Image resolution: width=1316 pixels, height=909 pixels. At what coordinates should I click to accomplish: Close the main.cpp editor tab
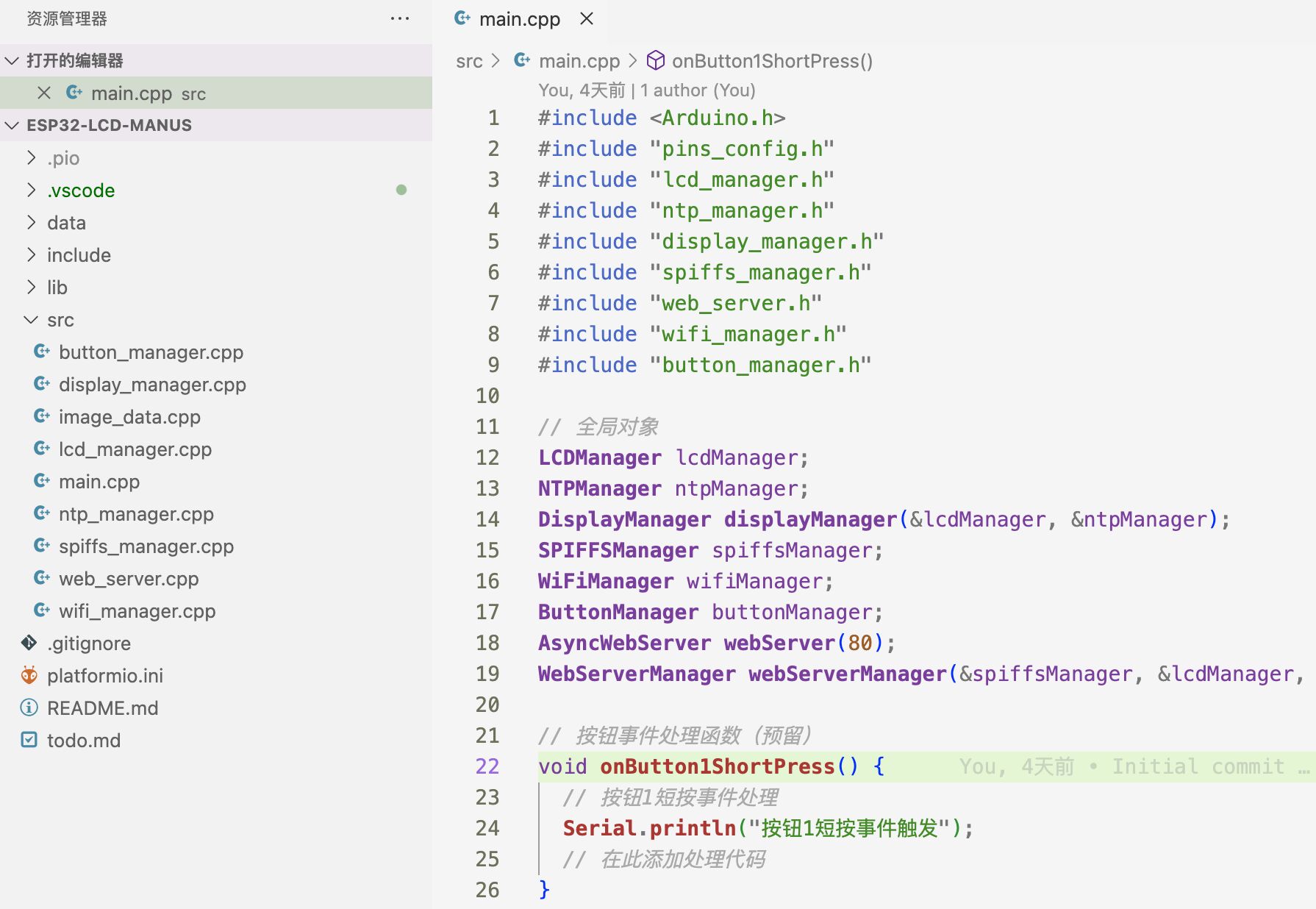pos(587,18)
